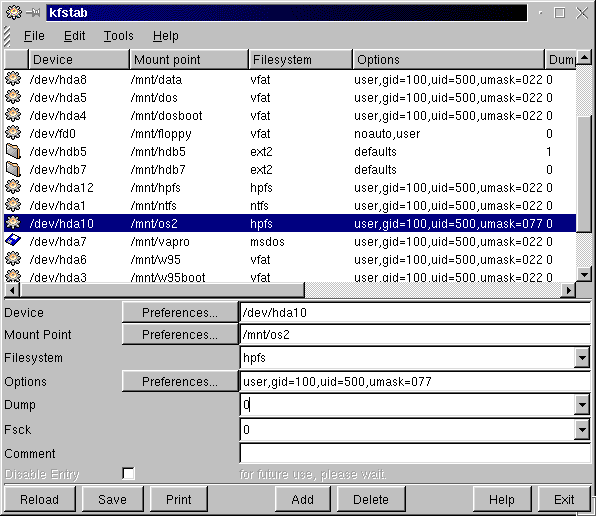
Task: Open the Edit menu
Action: (74, 36)
